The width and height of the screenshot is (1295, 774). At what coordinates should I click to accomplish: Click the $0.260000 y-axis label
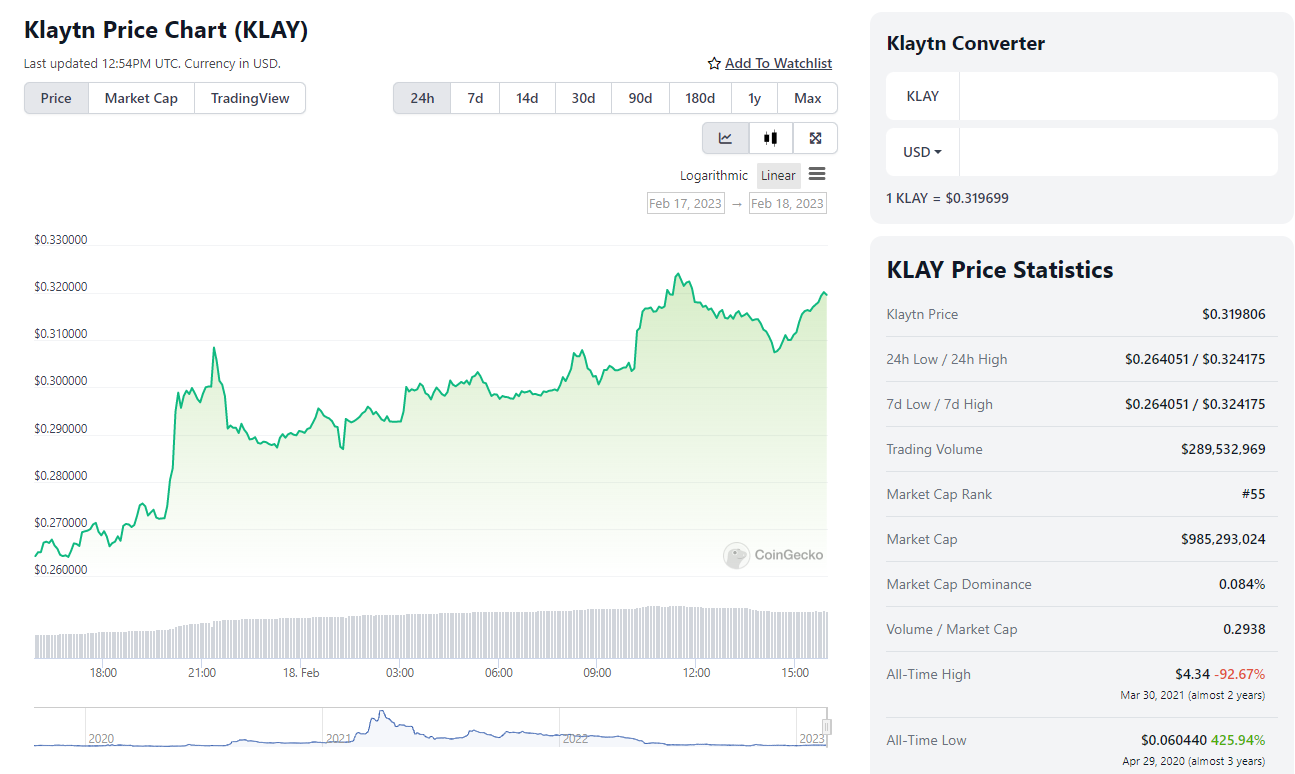tap(60, 570)
